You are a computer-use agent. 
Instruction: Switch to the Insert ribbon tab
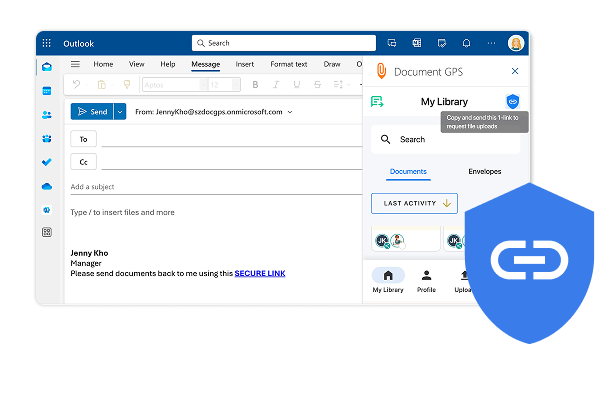coord(245,64)
